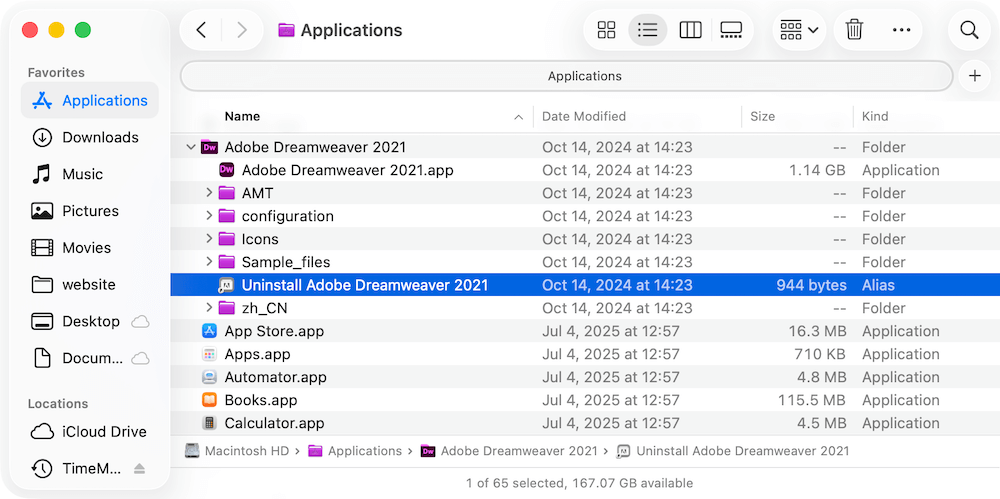Click Macintosh HD in the path bar
This screenshot has width=1000, height=499.
pyautogui.click(x=237, y=451)
